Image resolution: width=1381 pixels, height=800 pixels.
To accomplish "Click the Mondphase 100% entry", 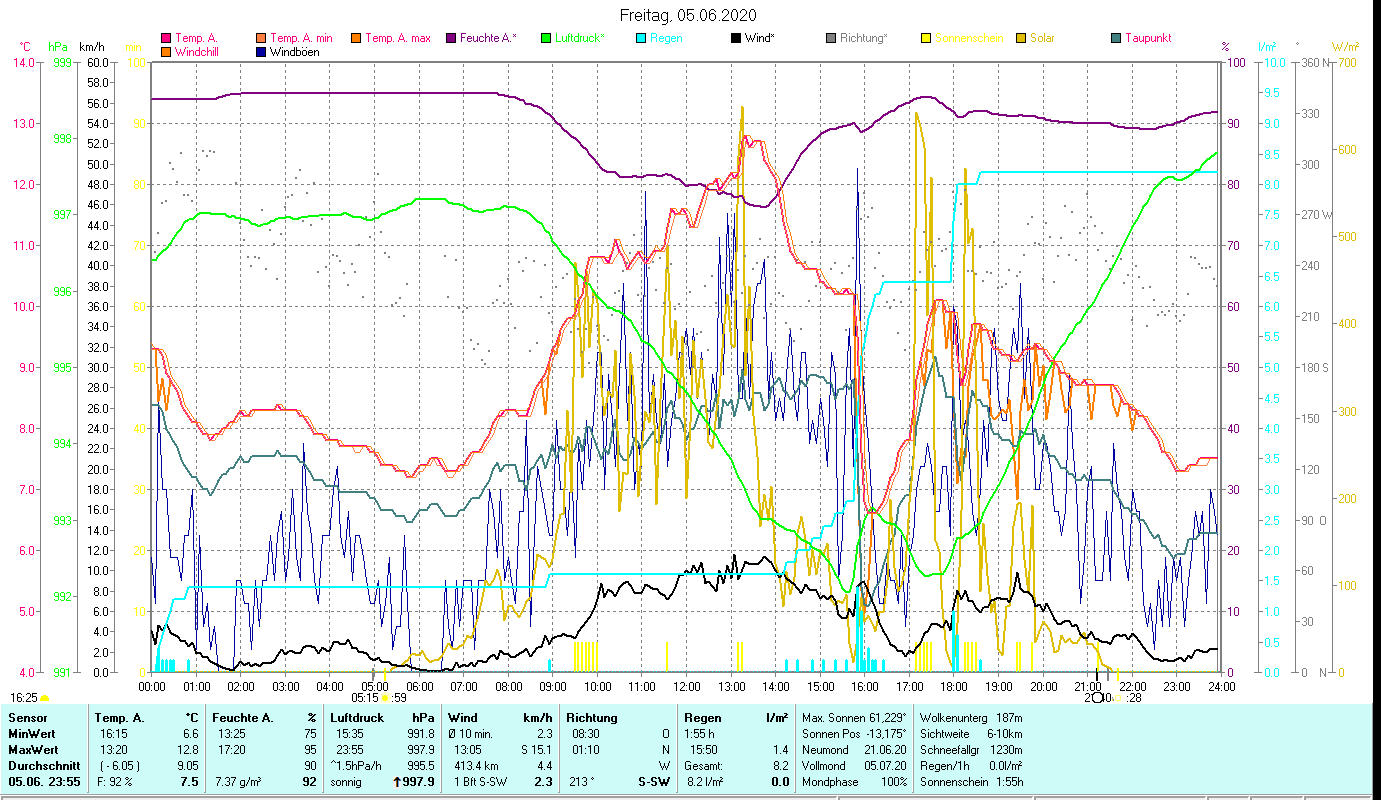I will [x=854, y=782].
